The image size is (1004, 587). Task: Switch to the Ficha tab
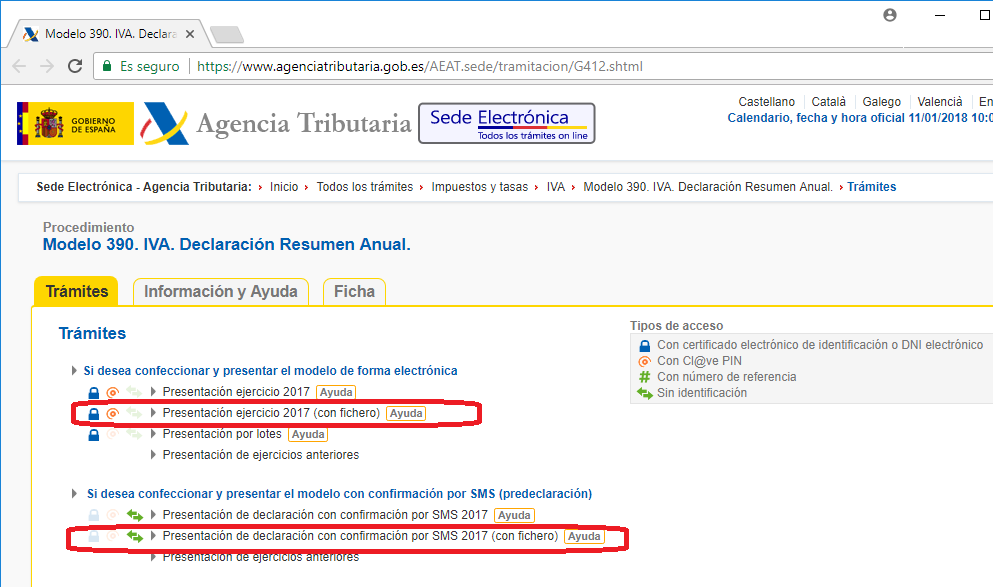(354, 291)
